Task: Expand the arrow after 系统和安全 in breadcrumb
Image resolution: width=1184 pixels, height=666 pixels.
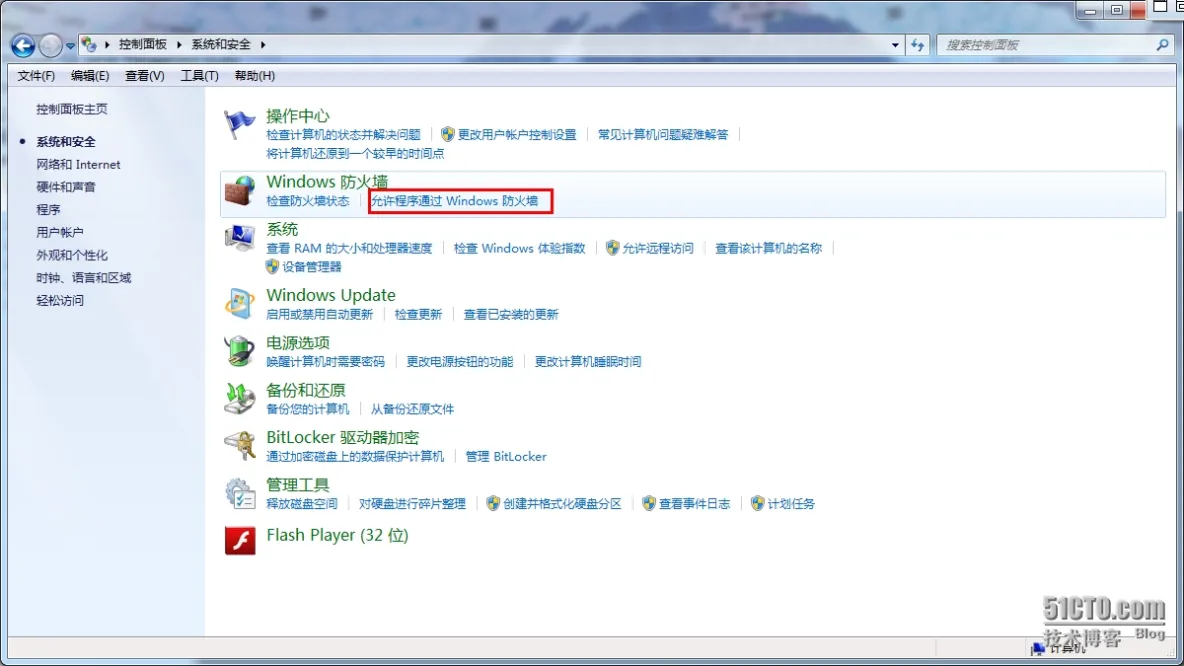Action: click(263, 45)
